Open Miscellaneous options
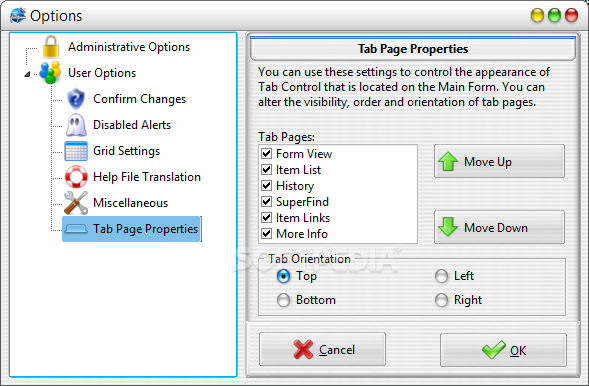 pyautogui.click(x=130, y=203)
